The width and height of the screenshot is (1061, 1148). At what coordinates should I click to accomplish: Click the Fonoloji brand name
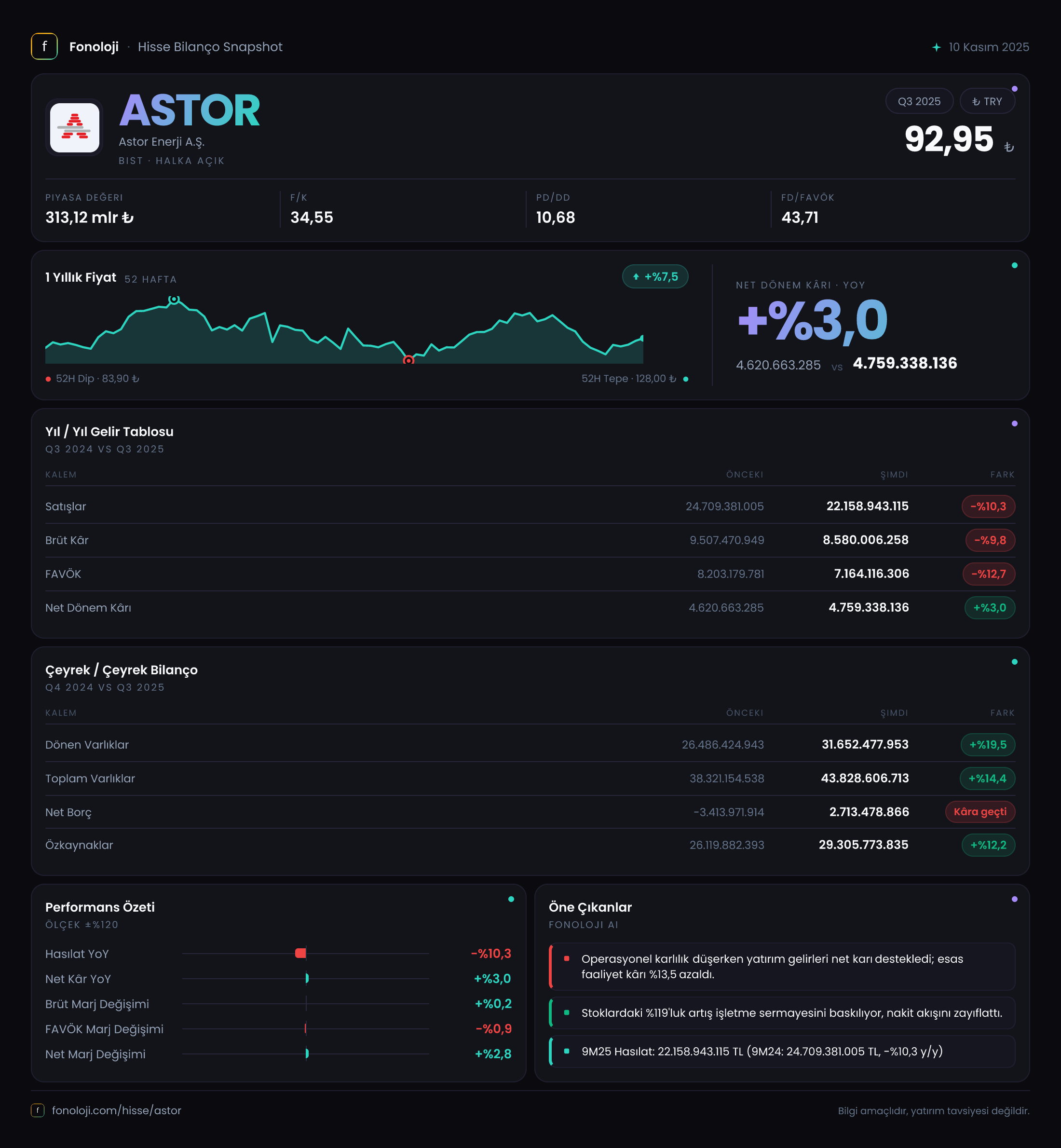click(94, 47)
